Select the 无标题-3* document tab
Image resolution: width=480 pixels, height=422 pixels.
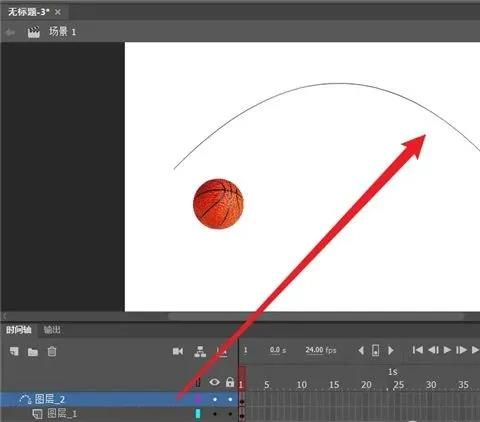[x=28, y=12]
